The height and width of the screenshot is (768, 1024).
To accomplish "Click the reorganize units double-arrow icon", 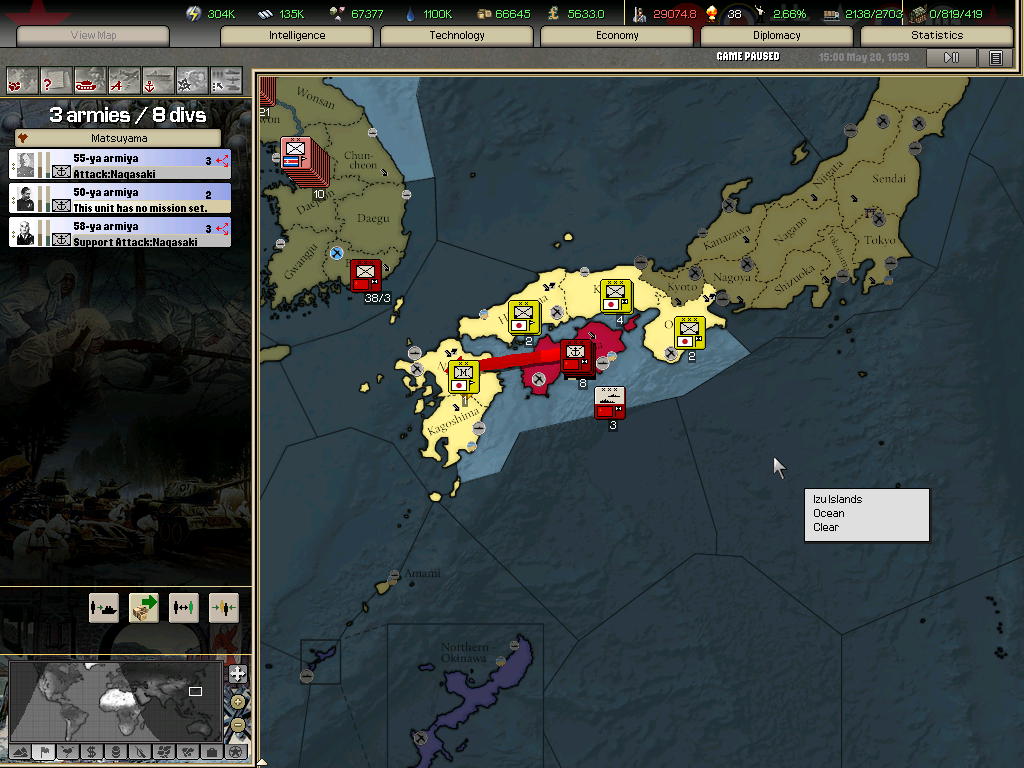I will pyautogui.click(x=184, y=607).
